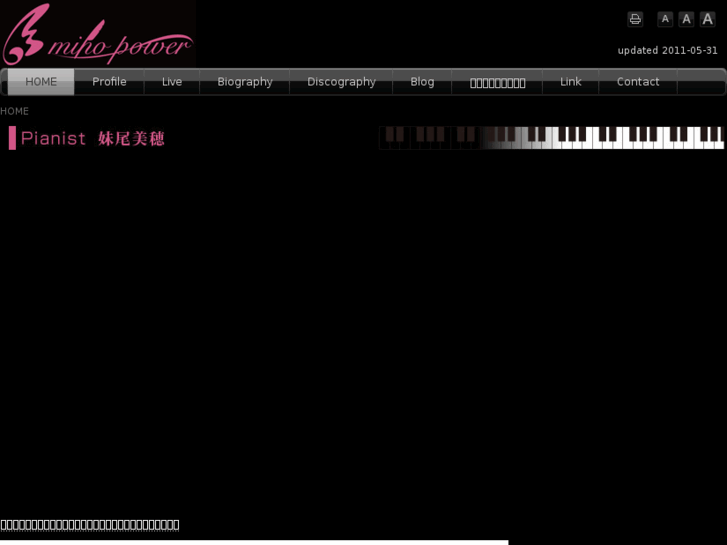Viewport: 727px width, 545px height.
Task: Open the Biography page
Action: pyautogui.click(x=245, y=82)
